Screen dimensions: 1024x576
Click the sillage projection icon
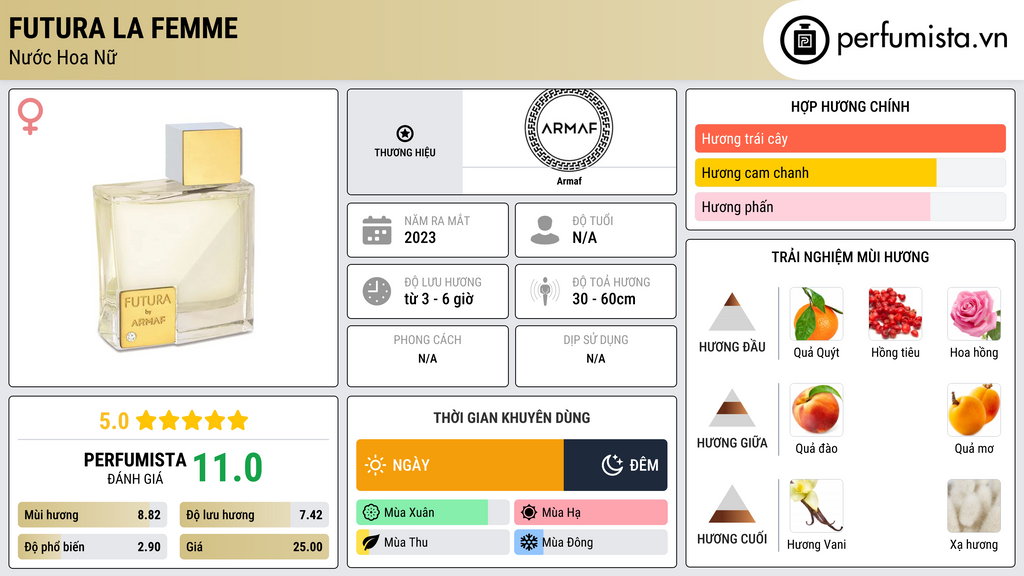coord(545,291)
